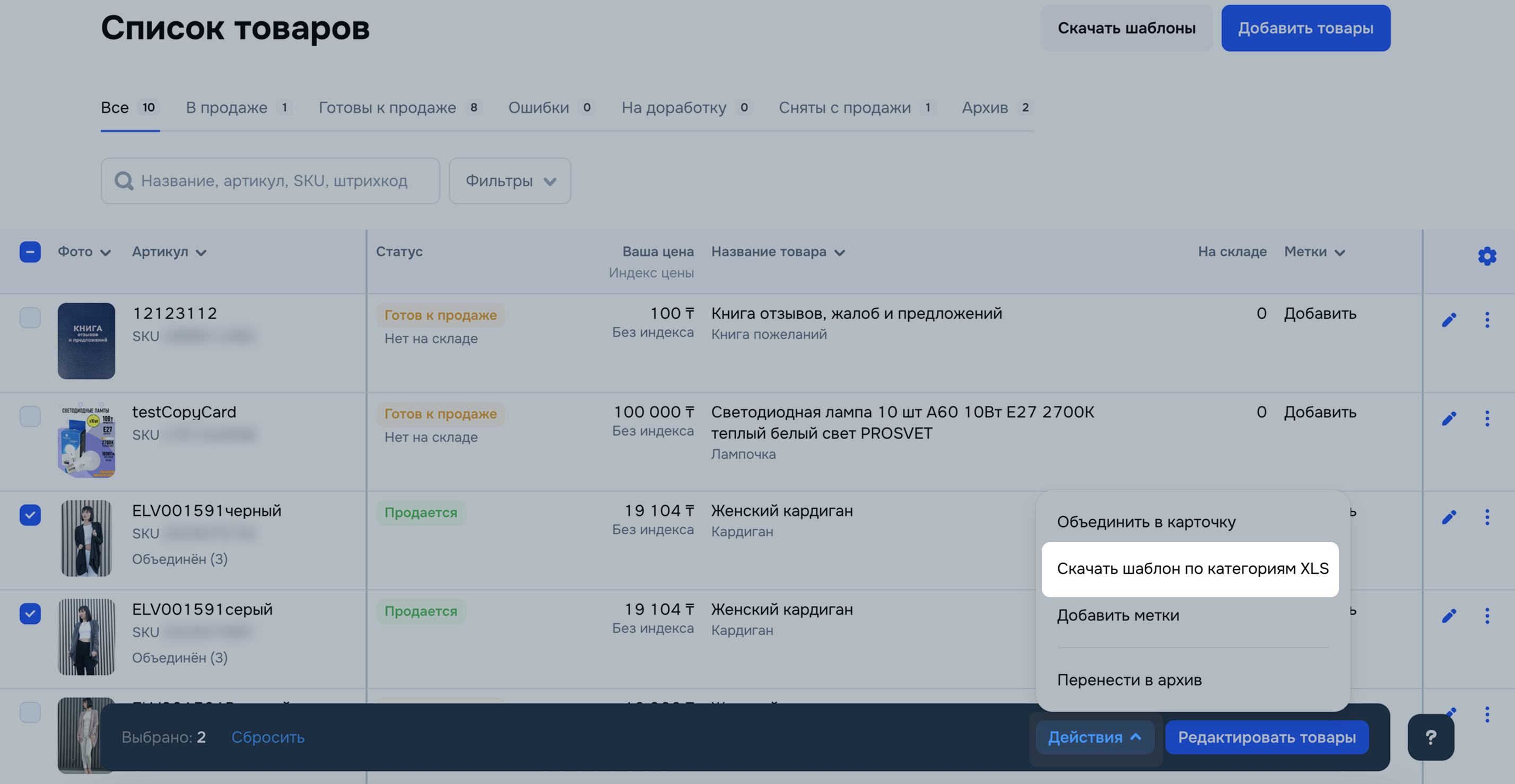Screen dimensions: 1515x784
Task: Choose Перенести в архив from menu
Action: (x=1129, y=680)
